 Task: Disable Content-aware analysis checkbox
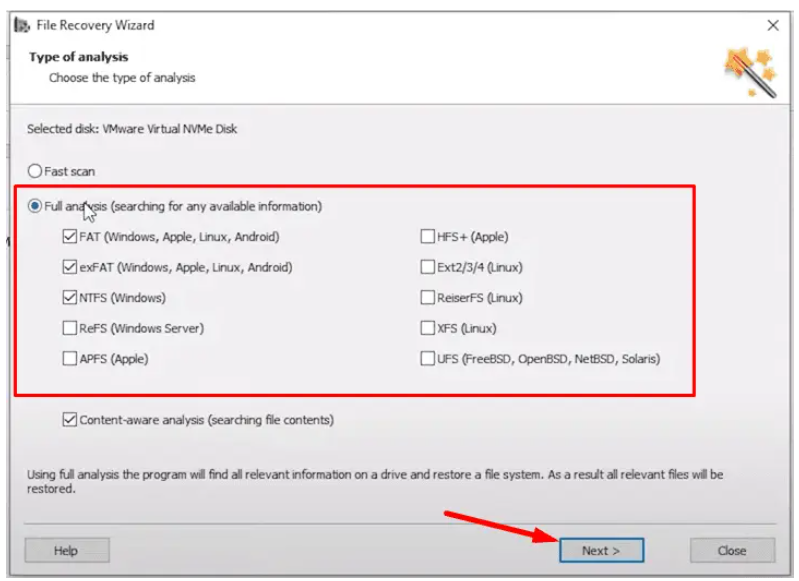[x=70, y=420]
